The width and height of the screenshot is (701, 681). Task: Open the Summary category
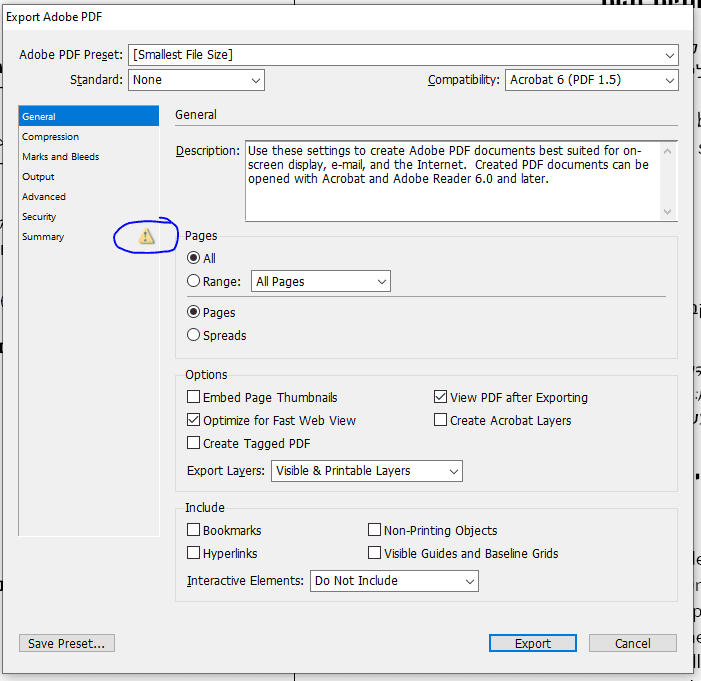[89, 237]
